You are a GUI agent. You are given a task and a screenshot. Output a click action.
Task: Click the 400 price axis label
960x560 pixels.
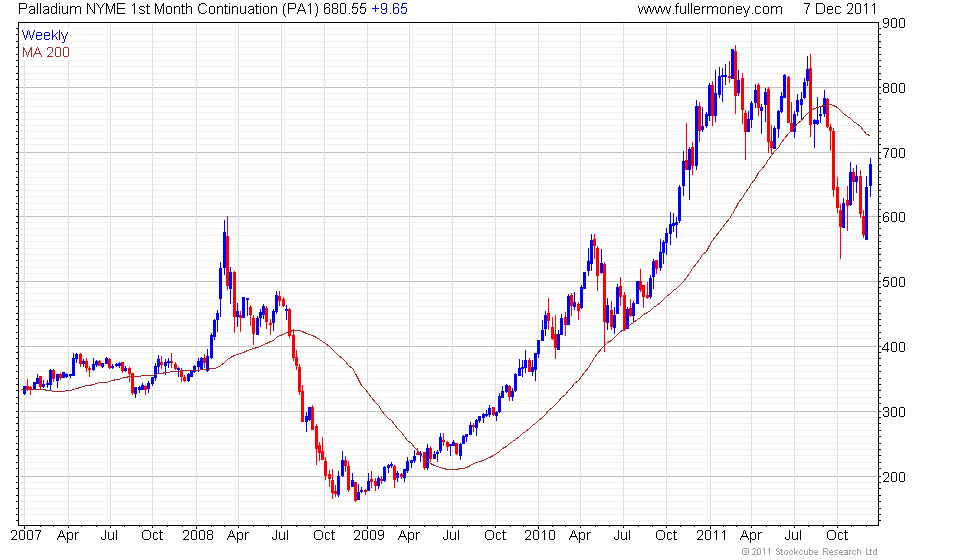894,347
